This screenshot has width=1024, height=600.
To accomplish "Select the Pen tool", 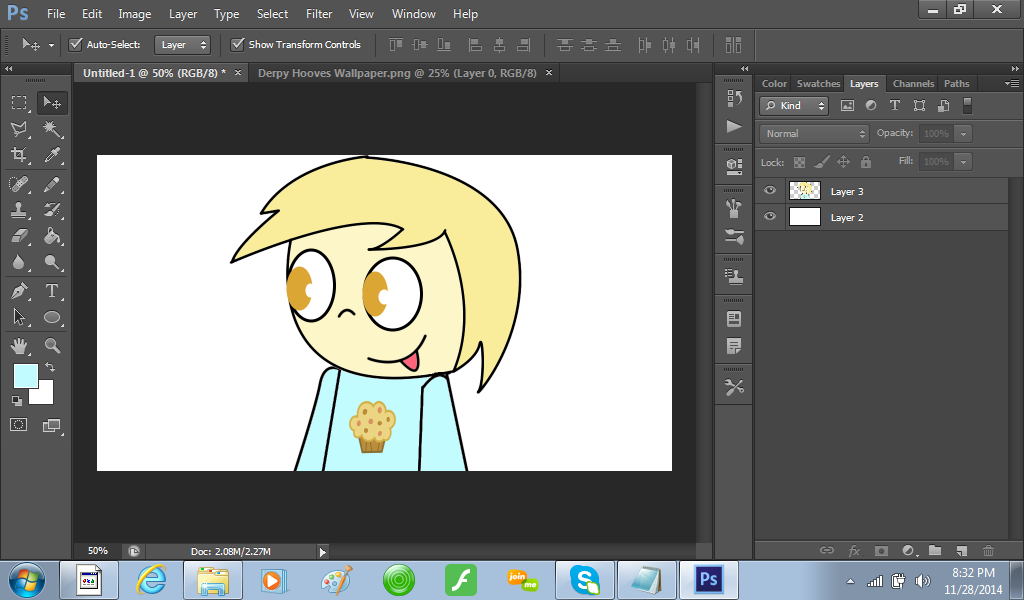I will click(19, 291).
